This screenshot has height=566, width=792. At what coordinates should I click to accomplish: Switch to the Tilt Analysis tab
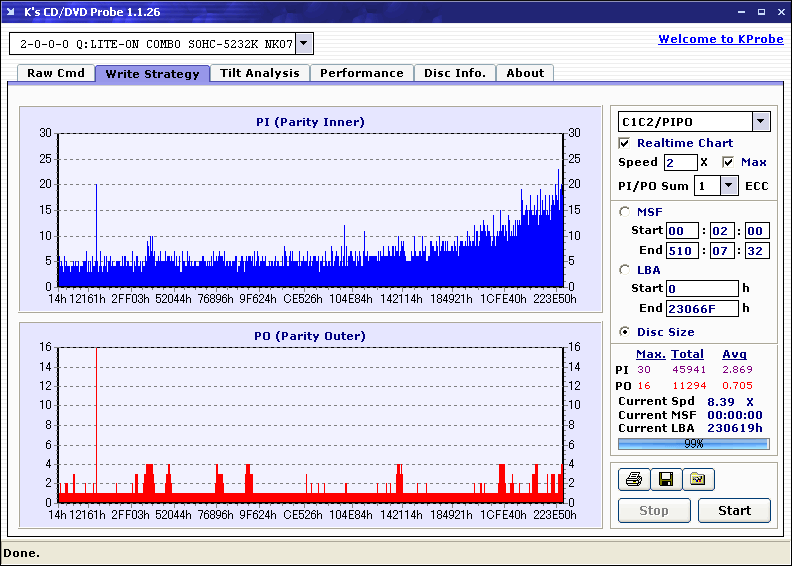coord(259,73)
